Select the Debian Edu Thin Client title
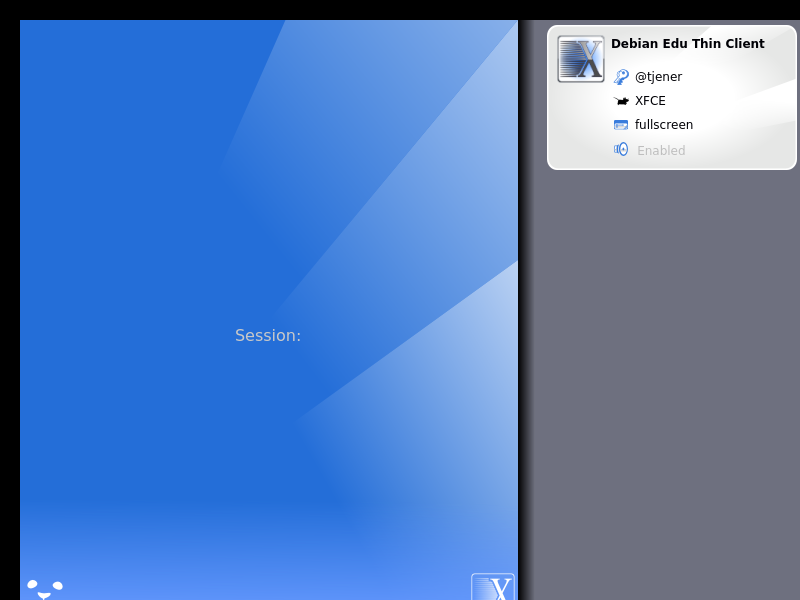Image resolution: width=800 pixels, height=600 pixels. (x=687, y=44)
